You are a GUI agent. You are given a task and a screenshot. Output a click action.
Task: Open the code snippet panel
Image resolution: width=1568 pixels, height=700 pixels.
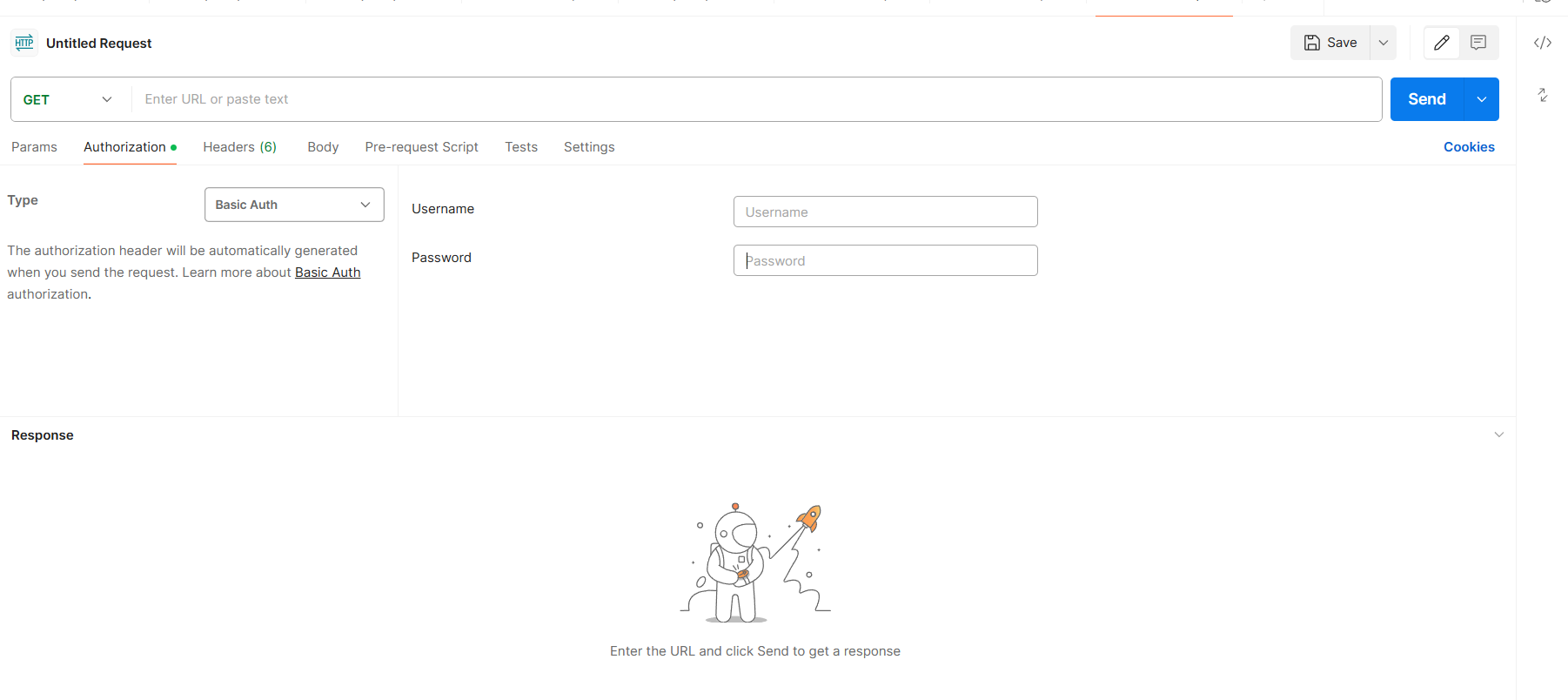click(x=1543, y=43)
